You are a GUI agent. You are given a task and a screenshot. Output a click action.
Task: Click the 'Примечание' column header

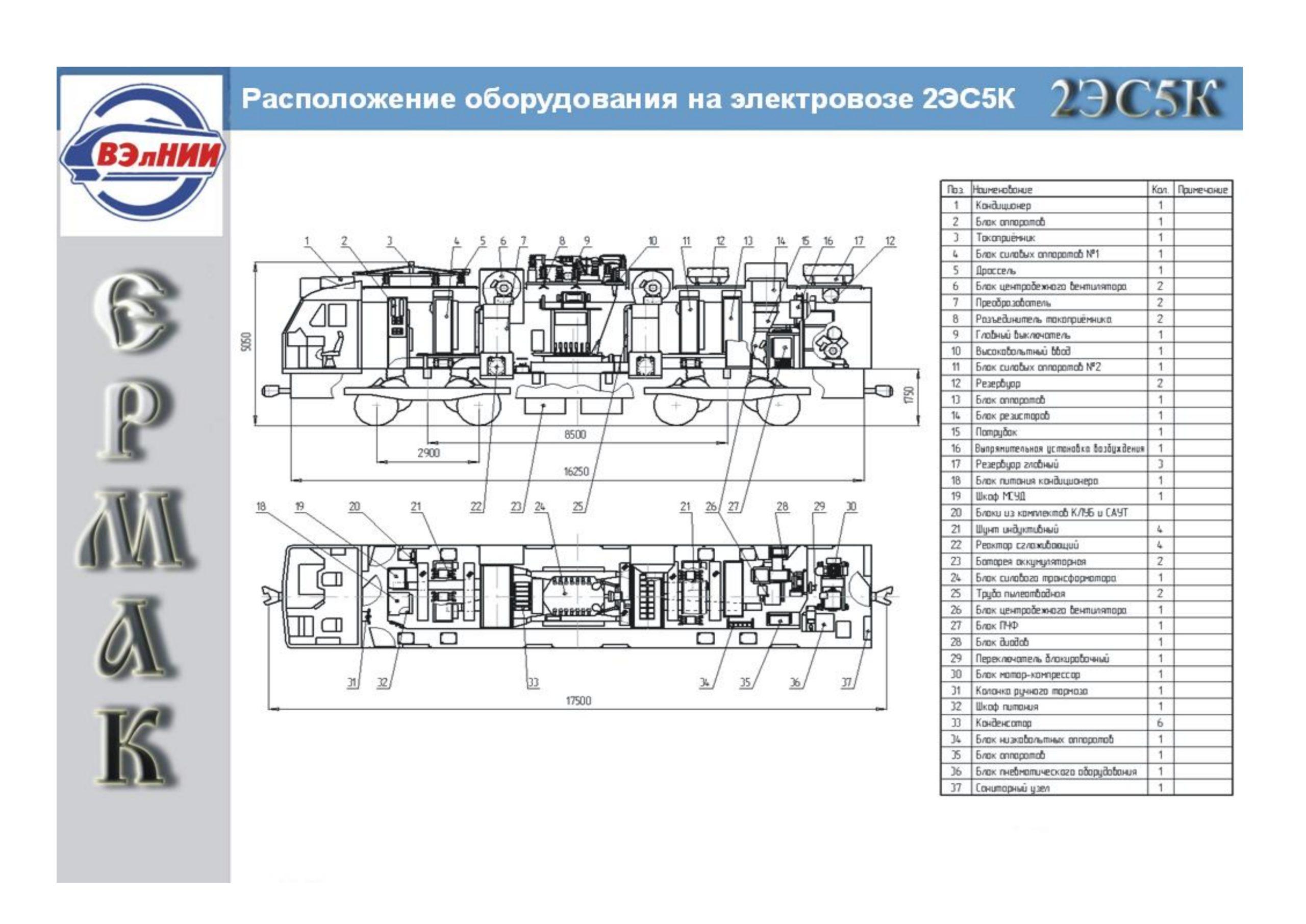tap(1202, 189)
